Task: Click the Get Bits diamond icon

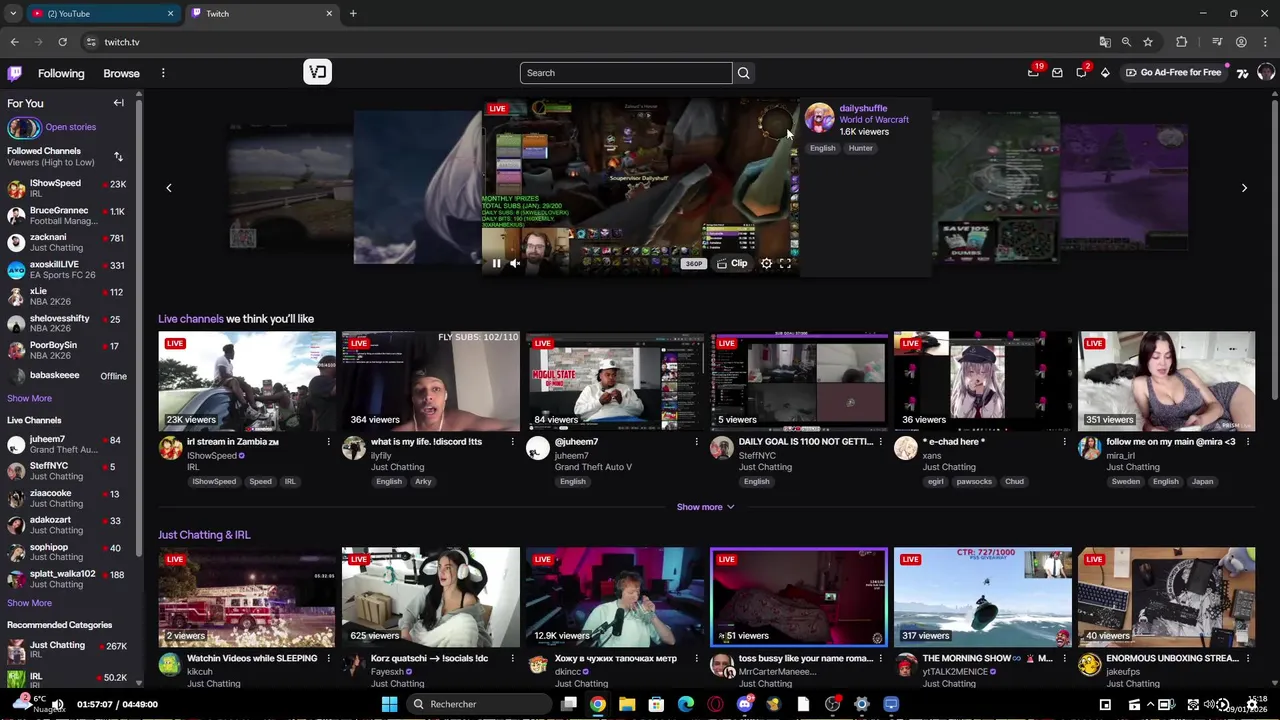Action: click(1105, 72)
